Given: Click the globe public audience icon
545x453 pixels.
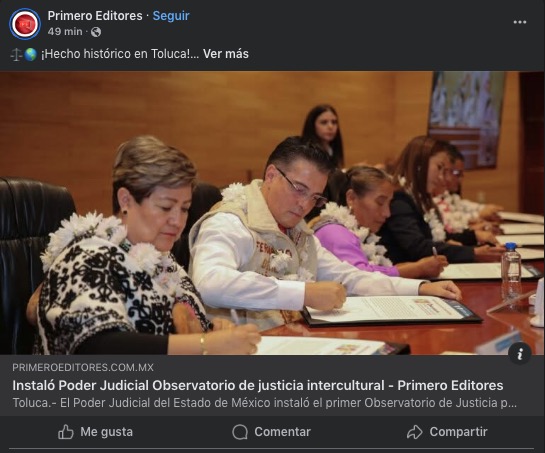Looking at the screenshot, I should (96, 32).
